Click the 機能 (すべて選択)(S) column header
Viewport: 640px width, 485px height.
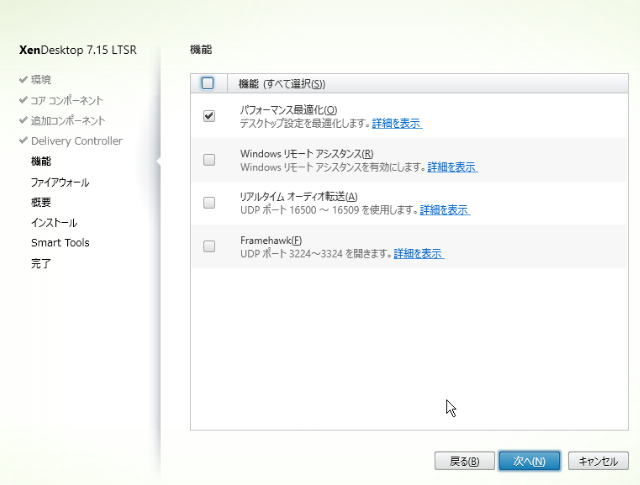pos(282,84)
